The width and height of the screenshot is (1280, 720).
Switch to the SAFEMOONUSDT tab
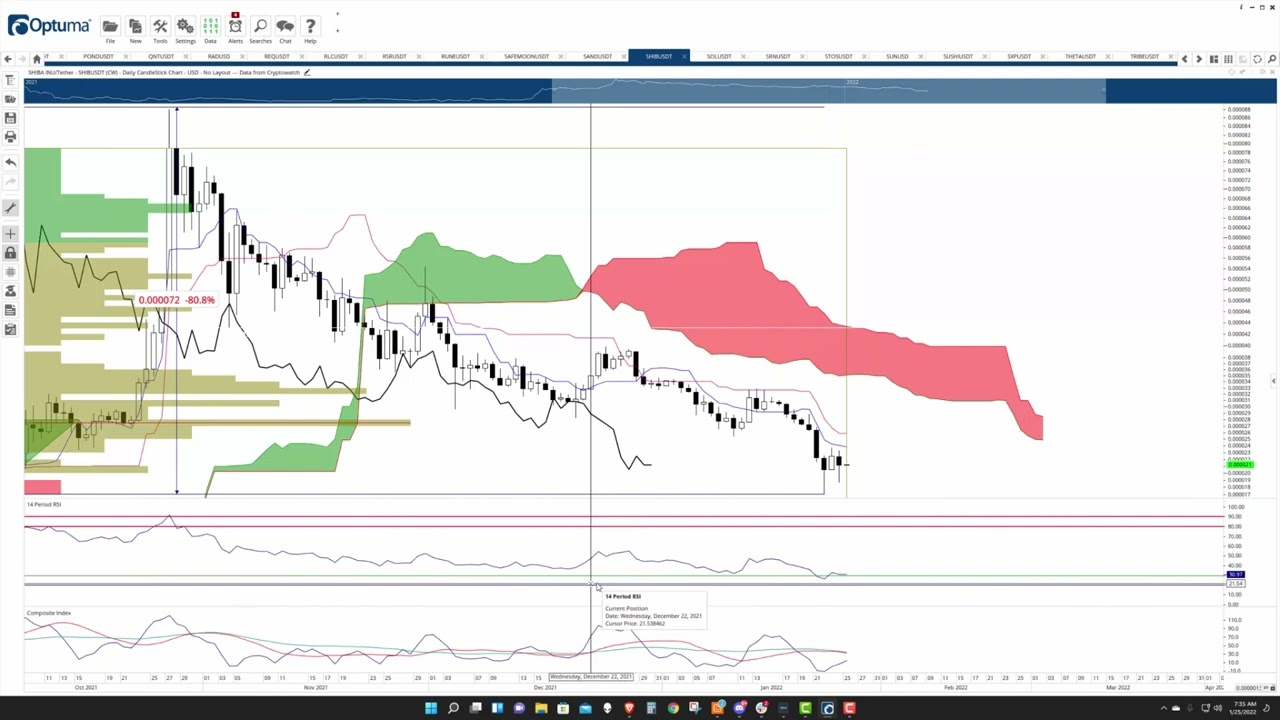click(x=526, y=57)
